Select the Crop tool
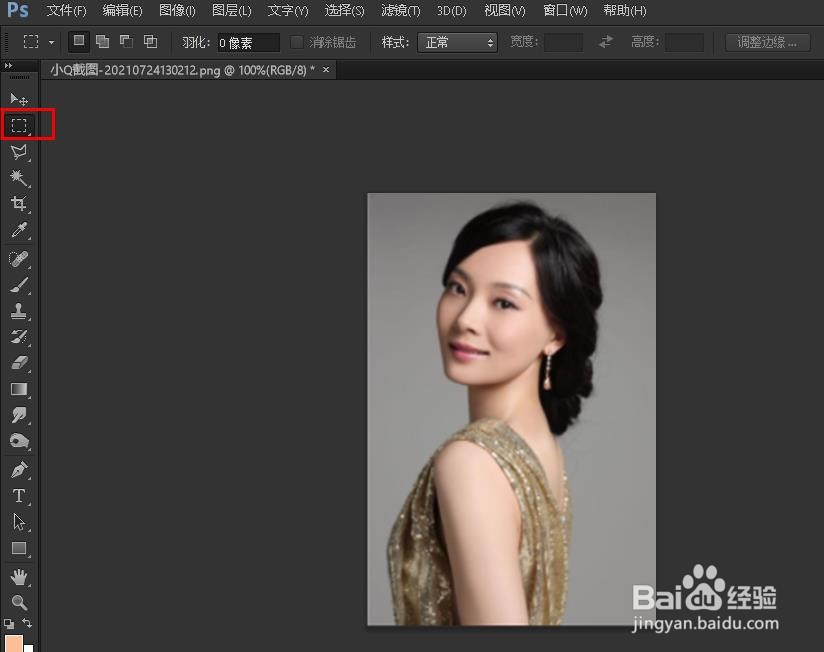824x652 pixels. (18, 204)
